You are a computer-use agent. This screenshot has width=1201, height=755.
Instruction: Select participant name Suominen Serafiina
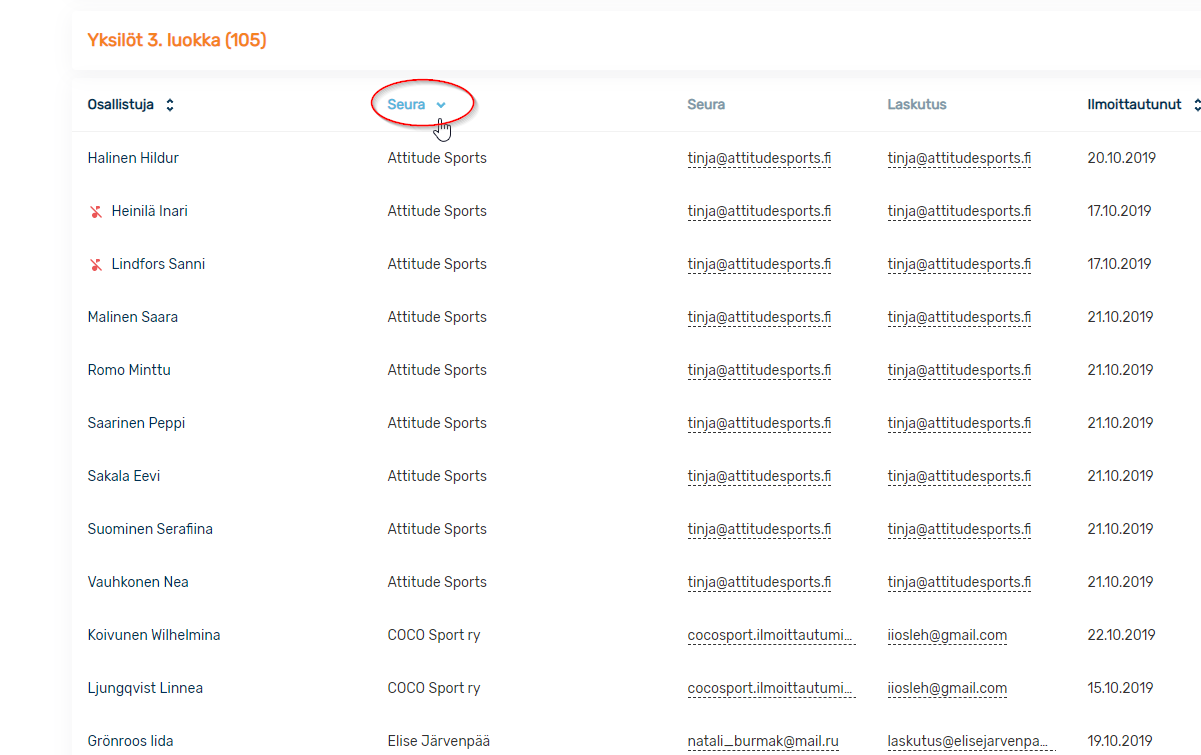click(x=150, y=529)
